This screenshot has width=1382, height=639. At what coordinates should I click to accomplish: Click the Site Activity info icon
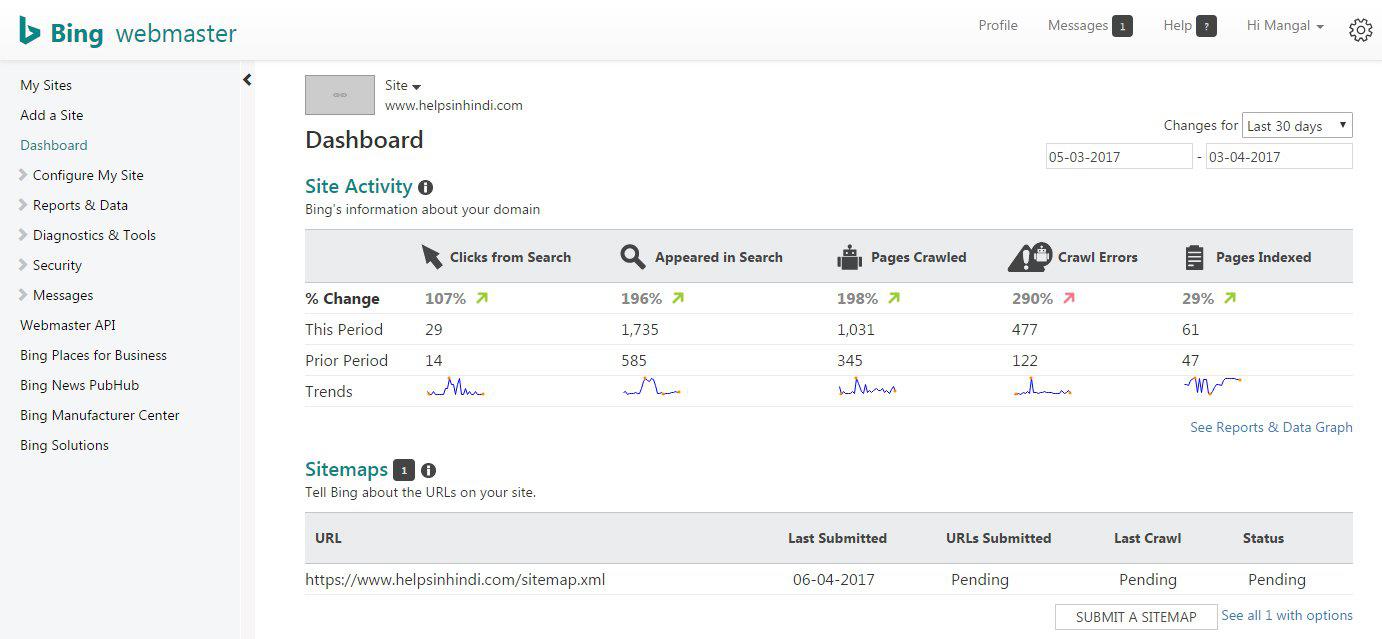[x=426, y=187]
